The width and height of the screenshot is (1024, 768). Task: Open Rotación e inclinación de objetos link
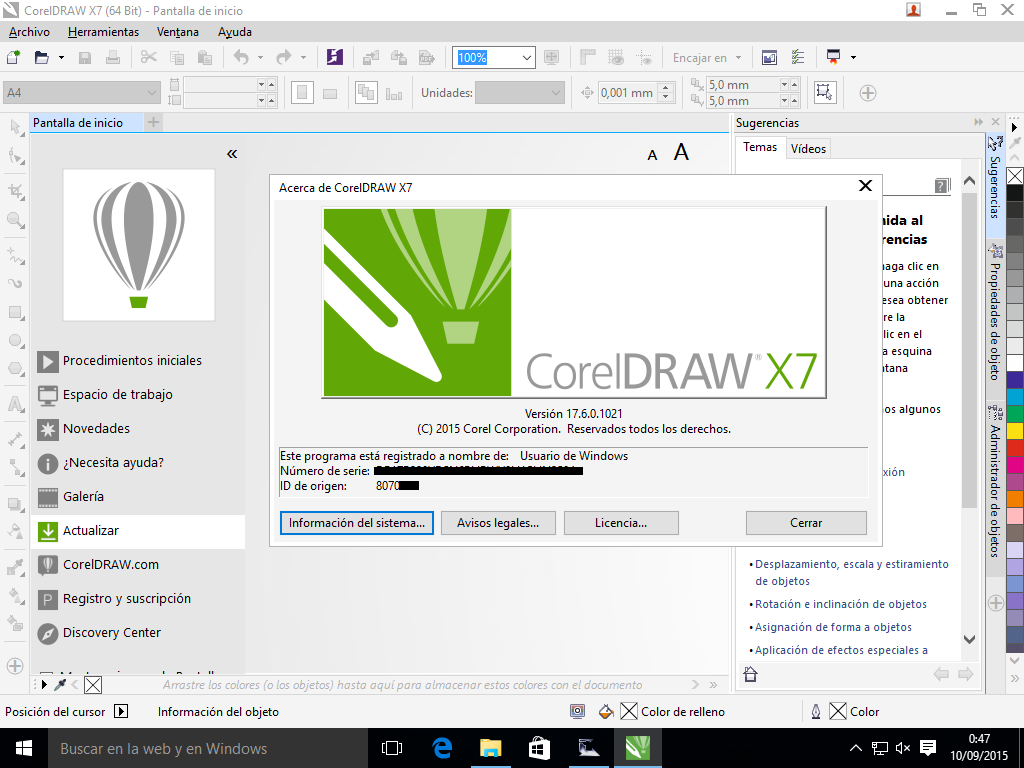point(840,604)
